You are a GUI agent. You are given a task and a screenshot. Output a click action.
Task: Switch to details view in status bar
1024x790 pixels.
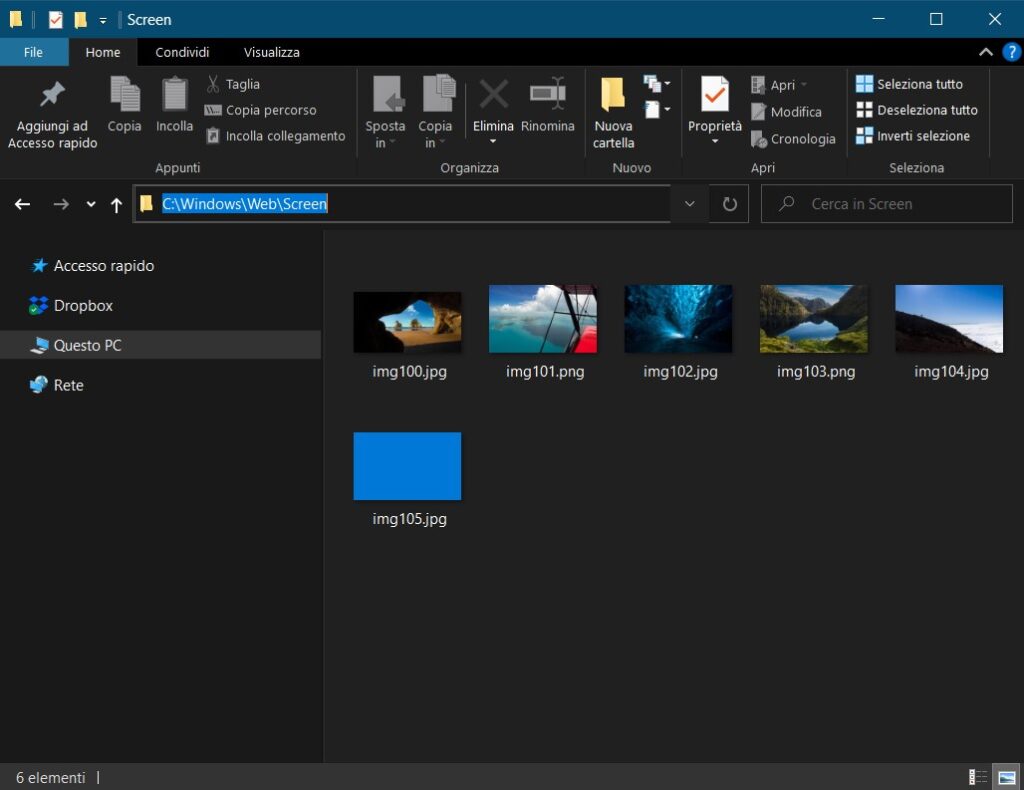978,777
